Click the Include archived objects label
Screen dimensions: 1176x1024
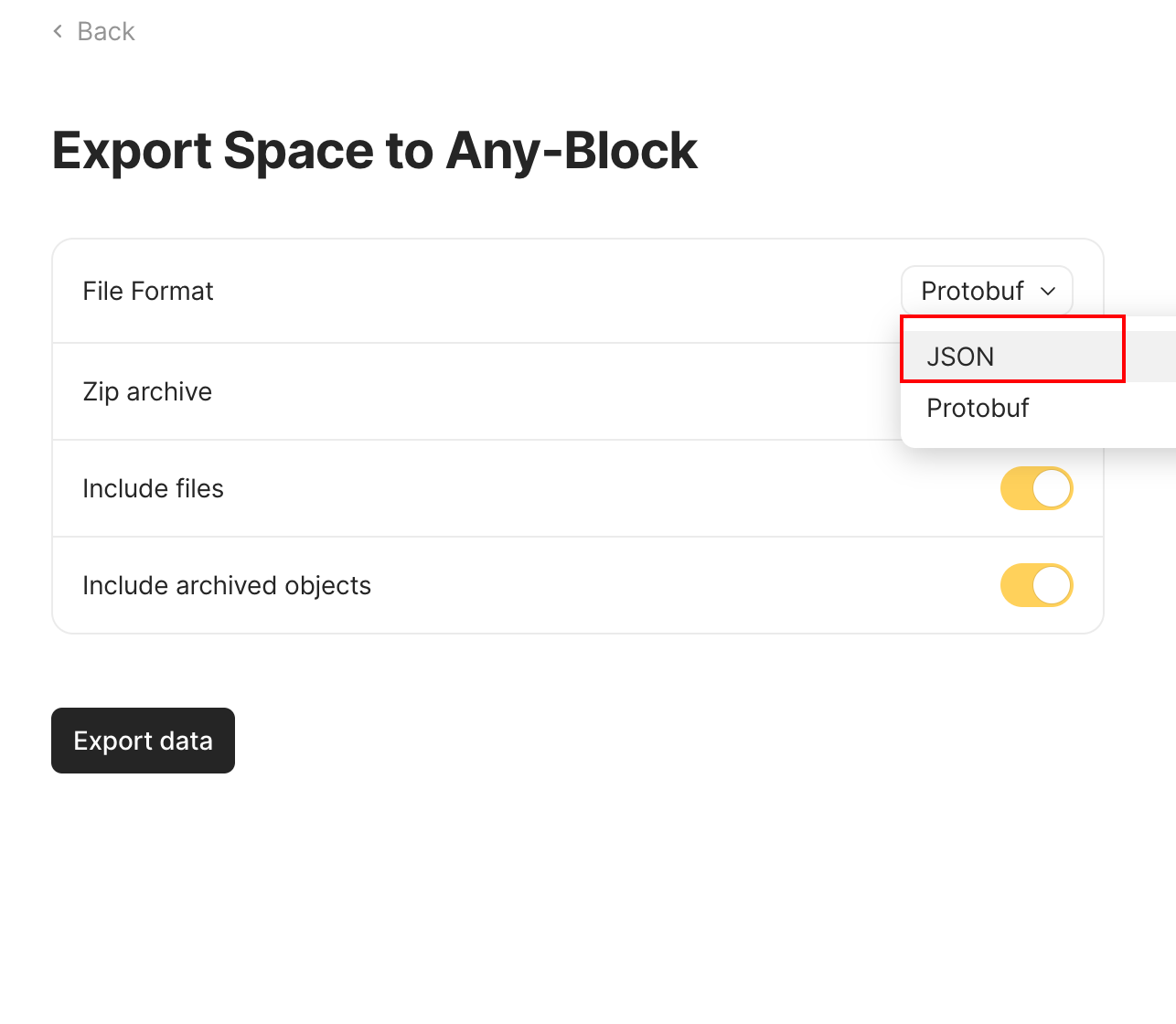click(x=227, y=585)
